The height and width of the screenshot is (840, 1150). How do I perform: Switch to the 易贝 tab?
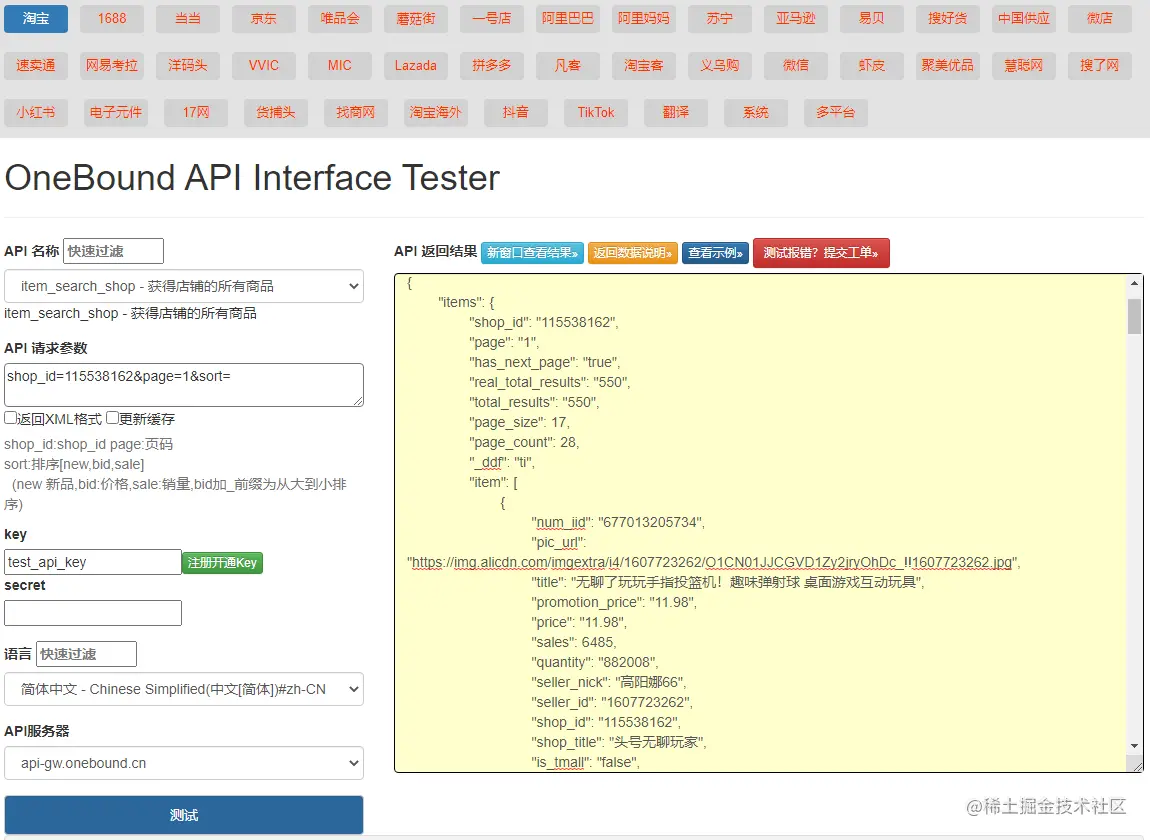click(x=871, y=18)
